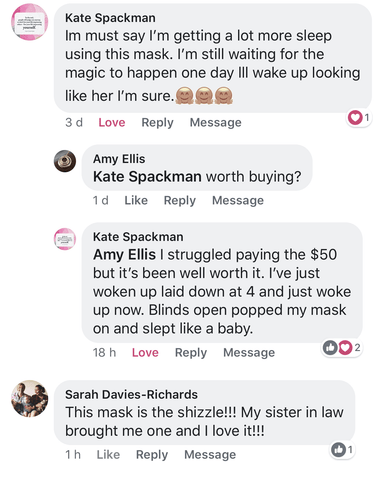This screenshot has width=384, height=480.
Task: Reply to Amy Ellis's comment
Action: click(180, 201)
